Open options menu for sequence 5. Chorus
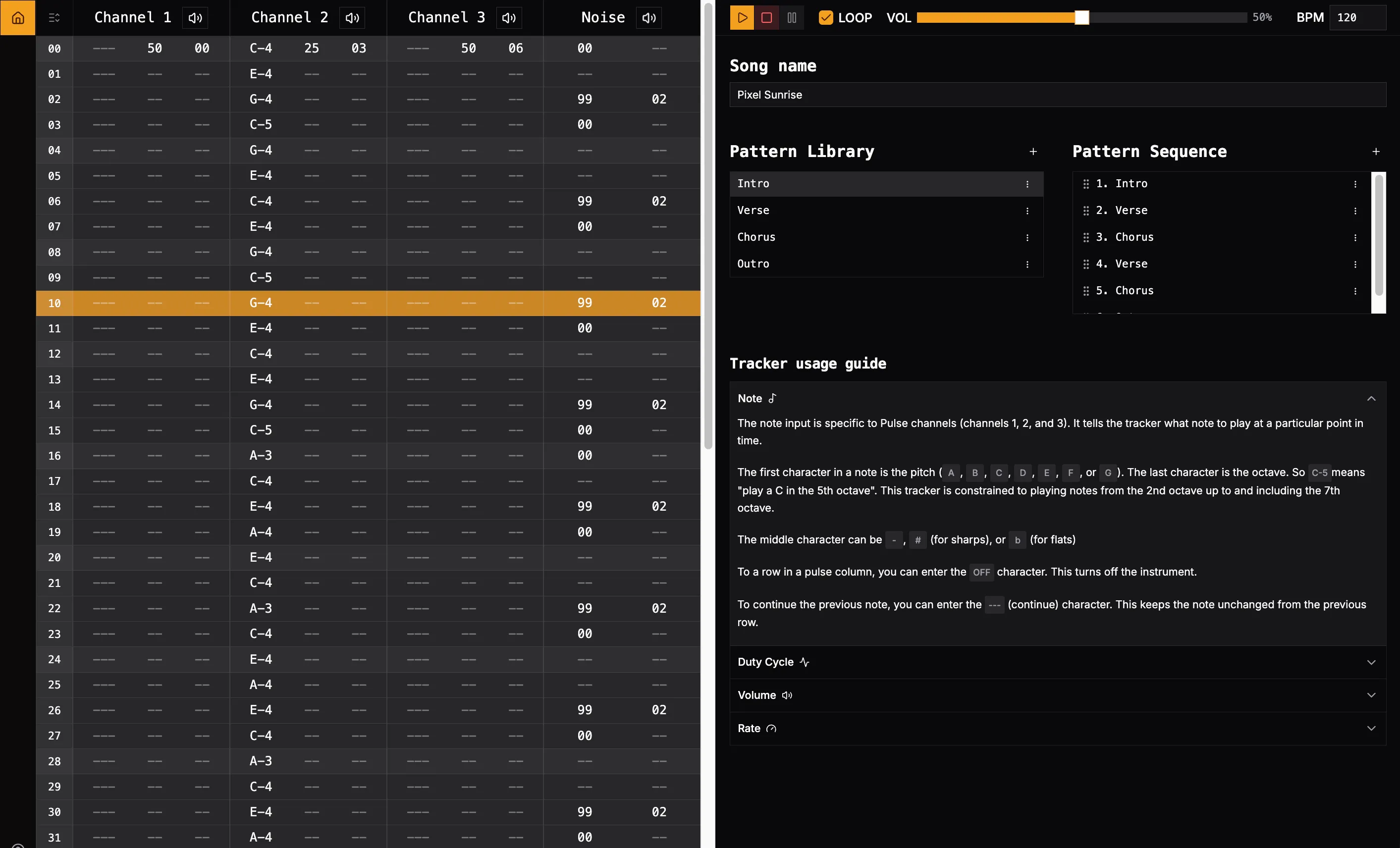 click(1355, 291)
